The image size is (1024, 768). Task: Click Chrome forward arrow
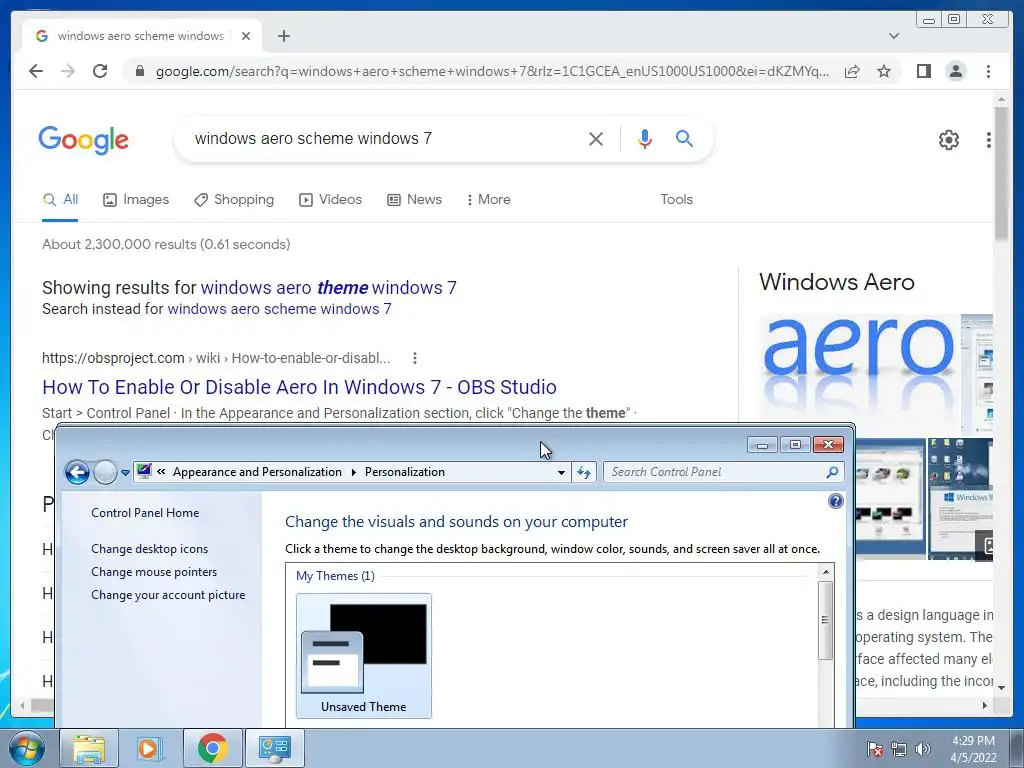click(x=68, y=71)
